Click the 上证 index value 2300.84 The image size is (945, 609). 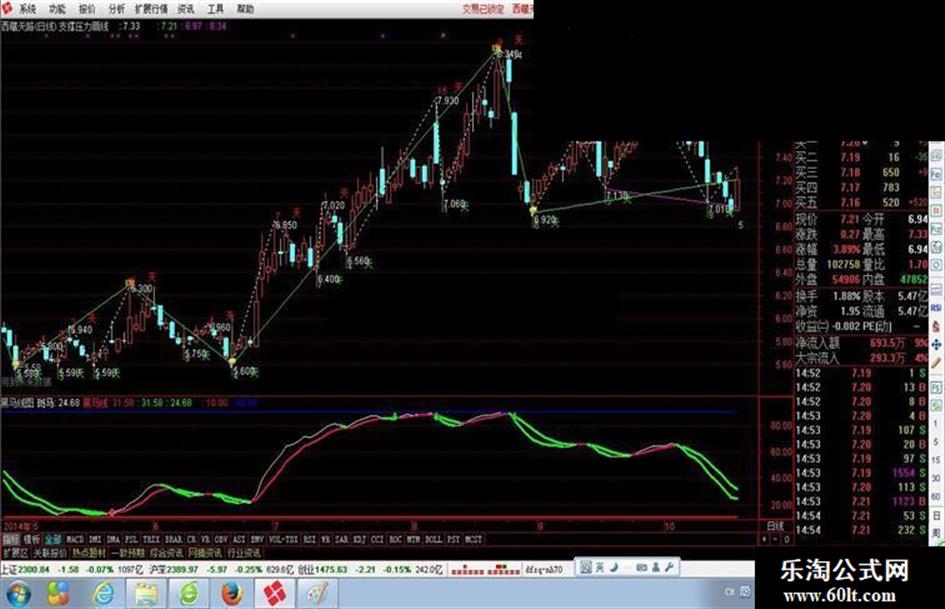[34, 570]
